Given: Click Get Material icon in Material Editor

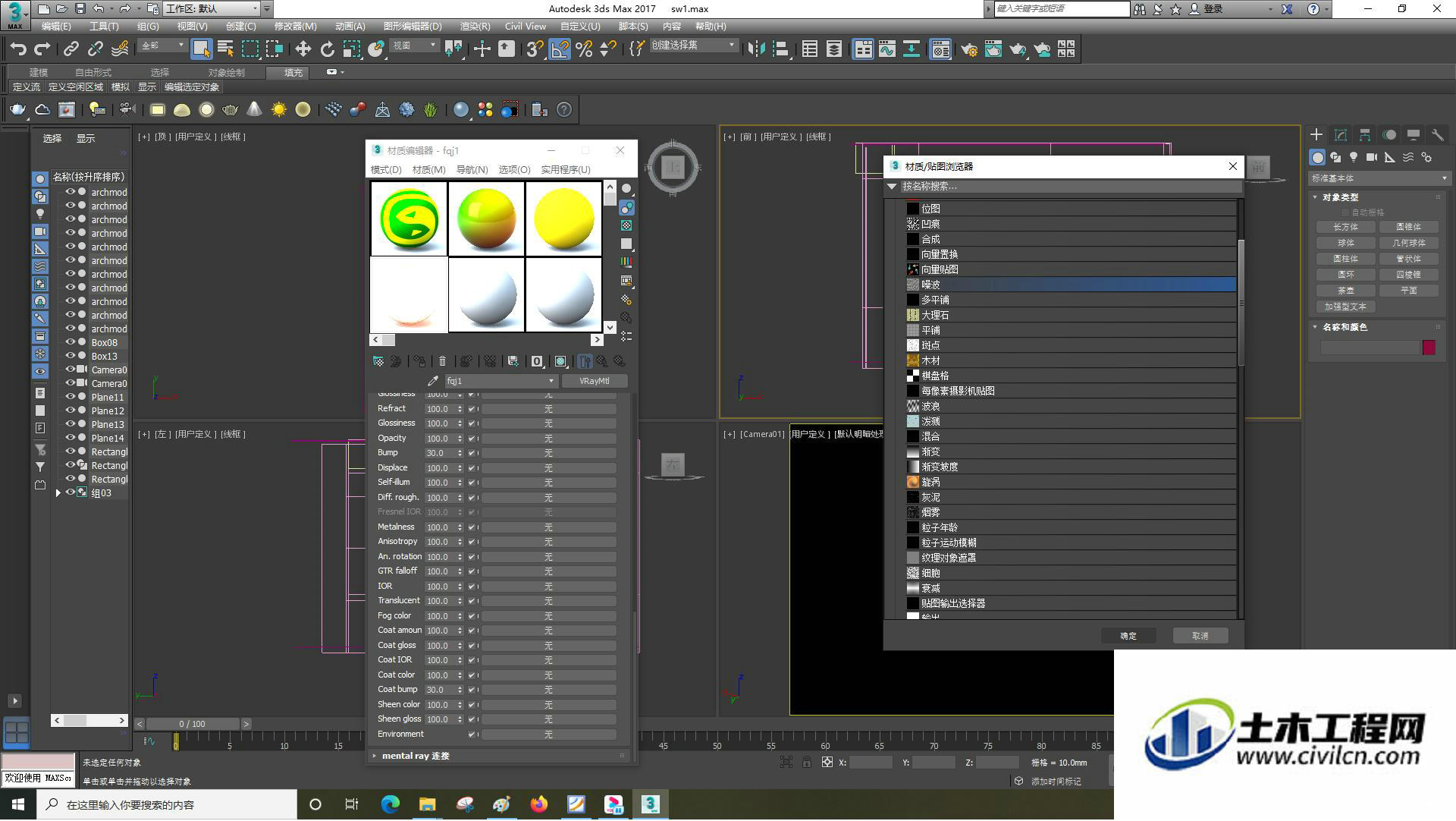Looking at the screenshot, I should pyautogui.click(x=378, y=361).
